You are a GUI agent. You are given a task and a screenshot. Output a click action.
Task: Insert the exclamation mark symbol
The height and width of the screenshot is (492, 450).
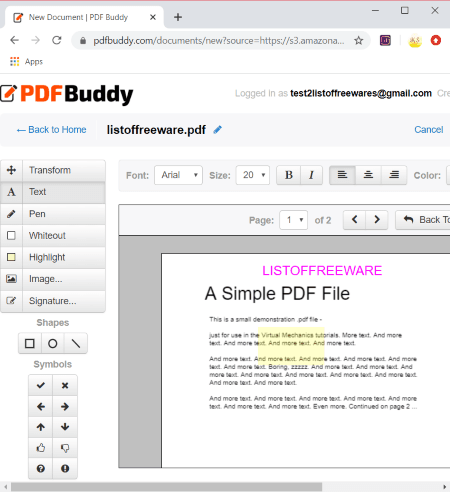click(x=65, y=469)
